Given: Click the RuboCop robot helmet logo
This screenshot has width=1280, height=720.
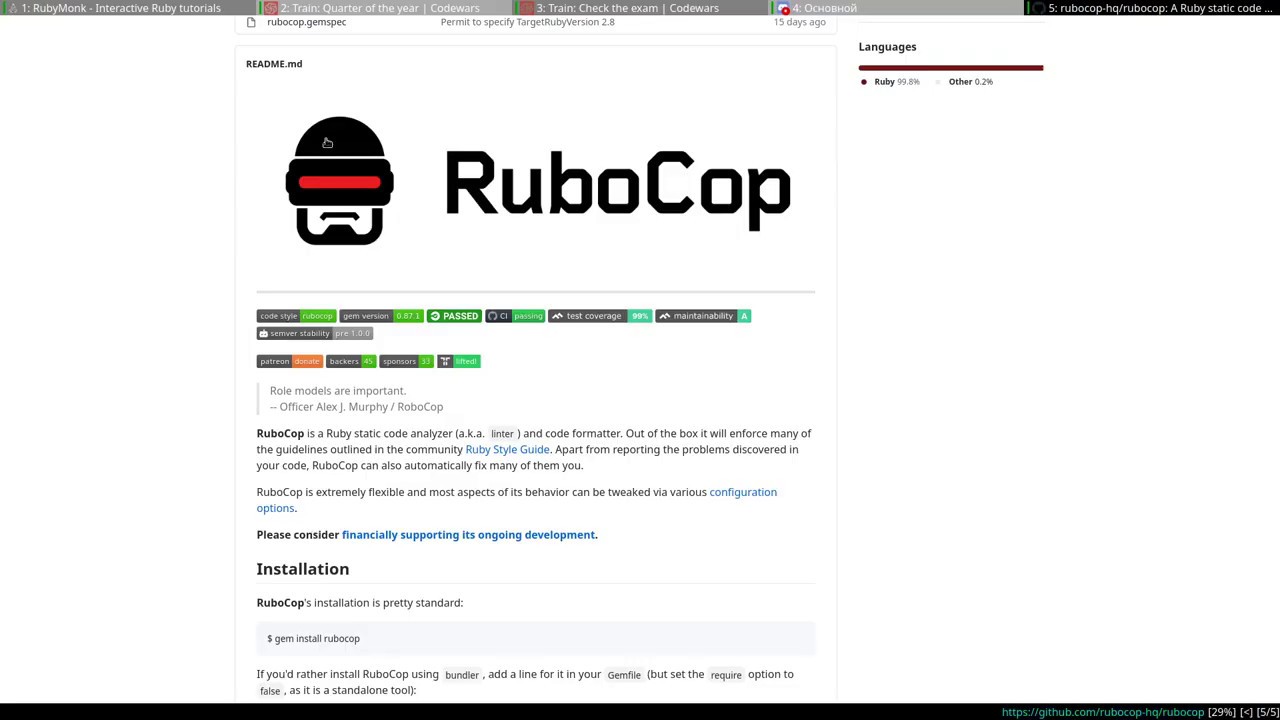Looking at the screenshot, I should (x=339, y=181).
